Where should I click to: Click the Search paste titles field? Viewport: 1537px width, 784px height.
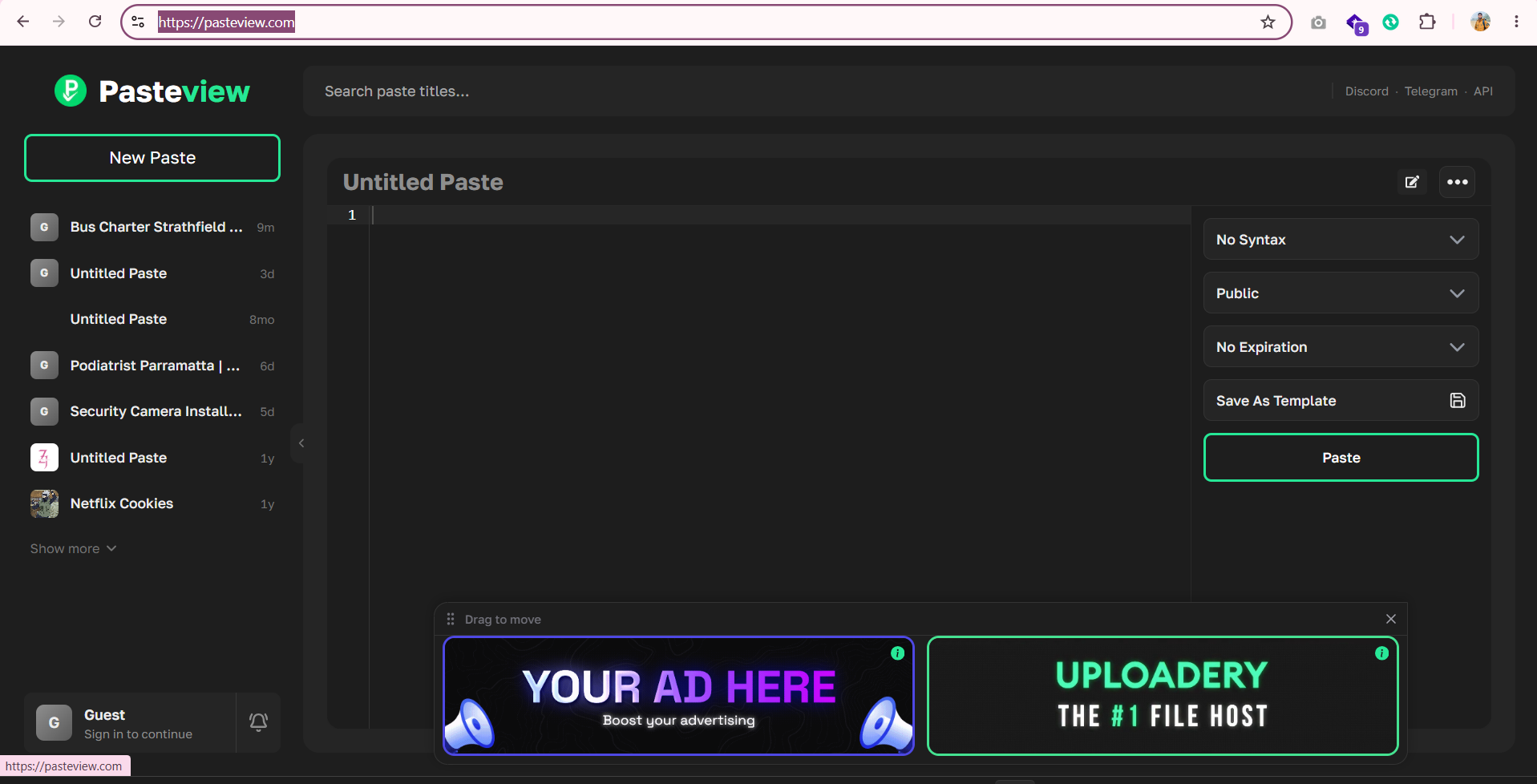click(818, 91)
